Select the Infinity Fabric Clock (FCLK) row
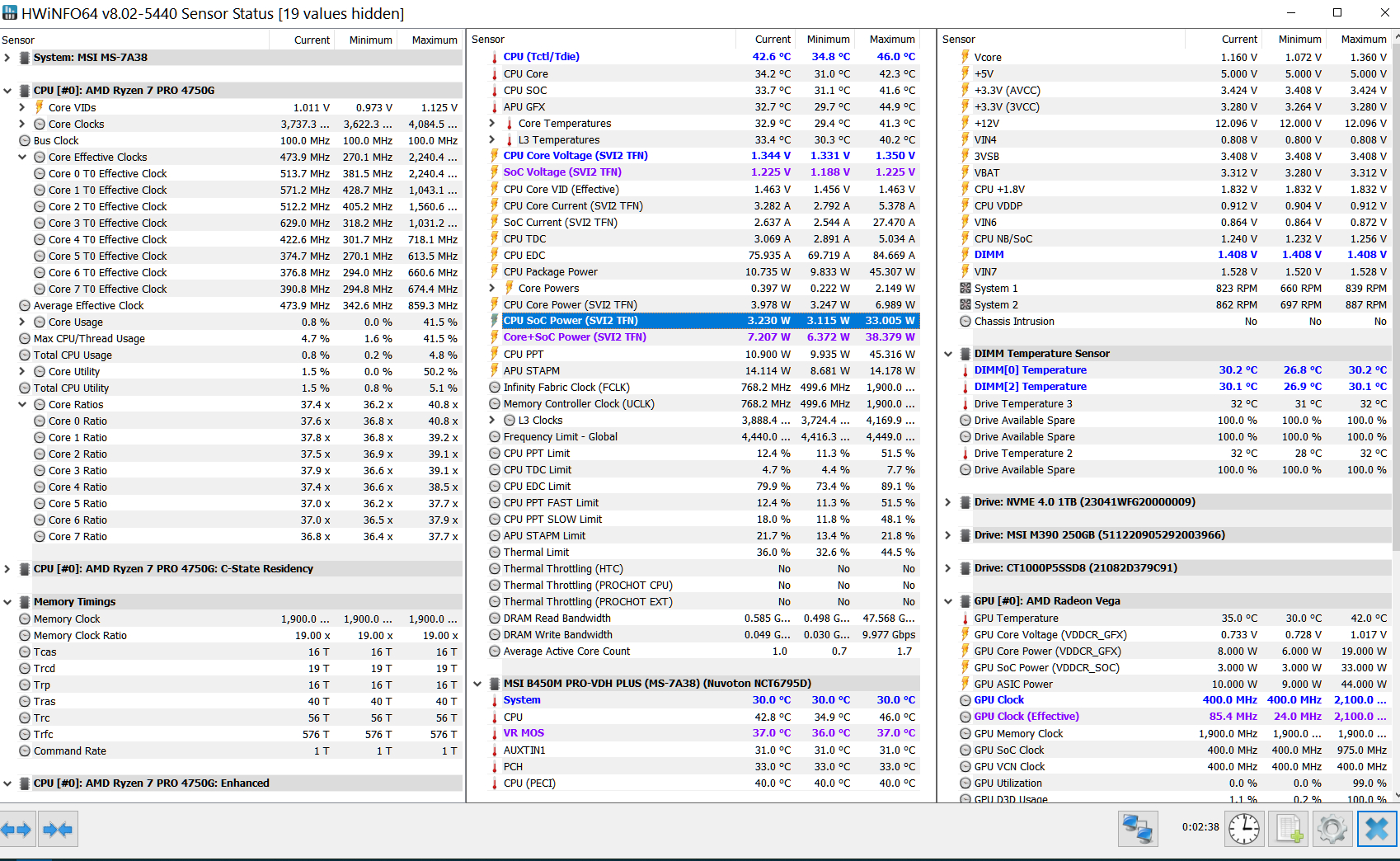 (x=703, y=388)
